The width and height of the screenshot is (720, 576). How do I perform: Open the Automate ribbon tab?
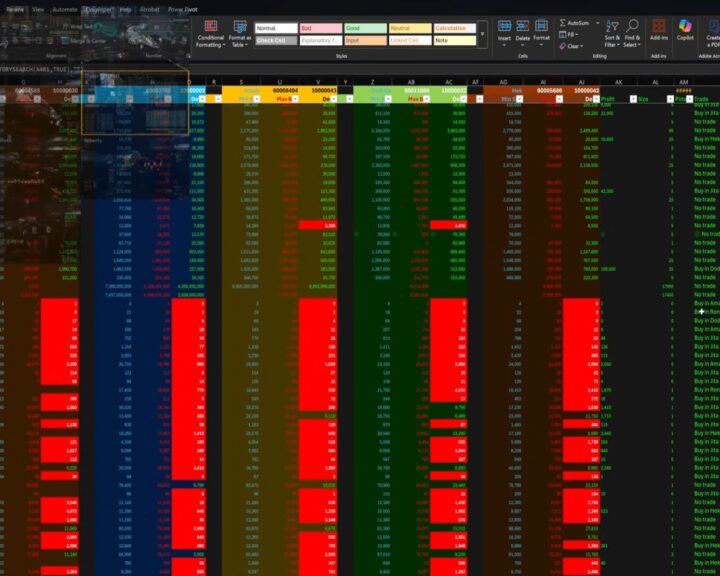(64, 8)
